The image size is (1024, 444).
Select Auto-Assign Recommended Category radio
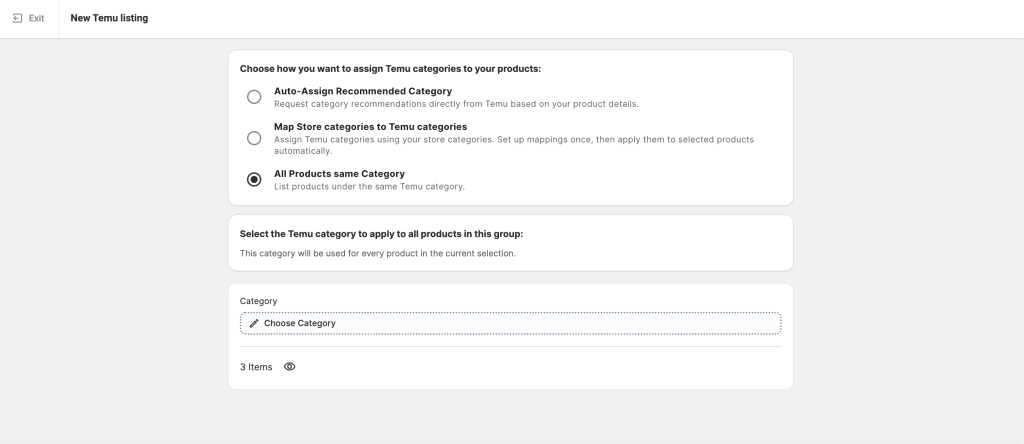[x=254, y=97]
